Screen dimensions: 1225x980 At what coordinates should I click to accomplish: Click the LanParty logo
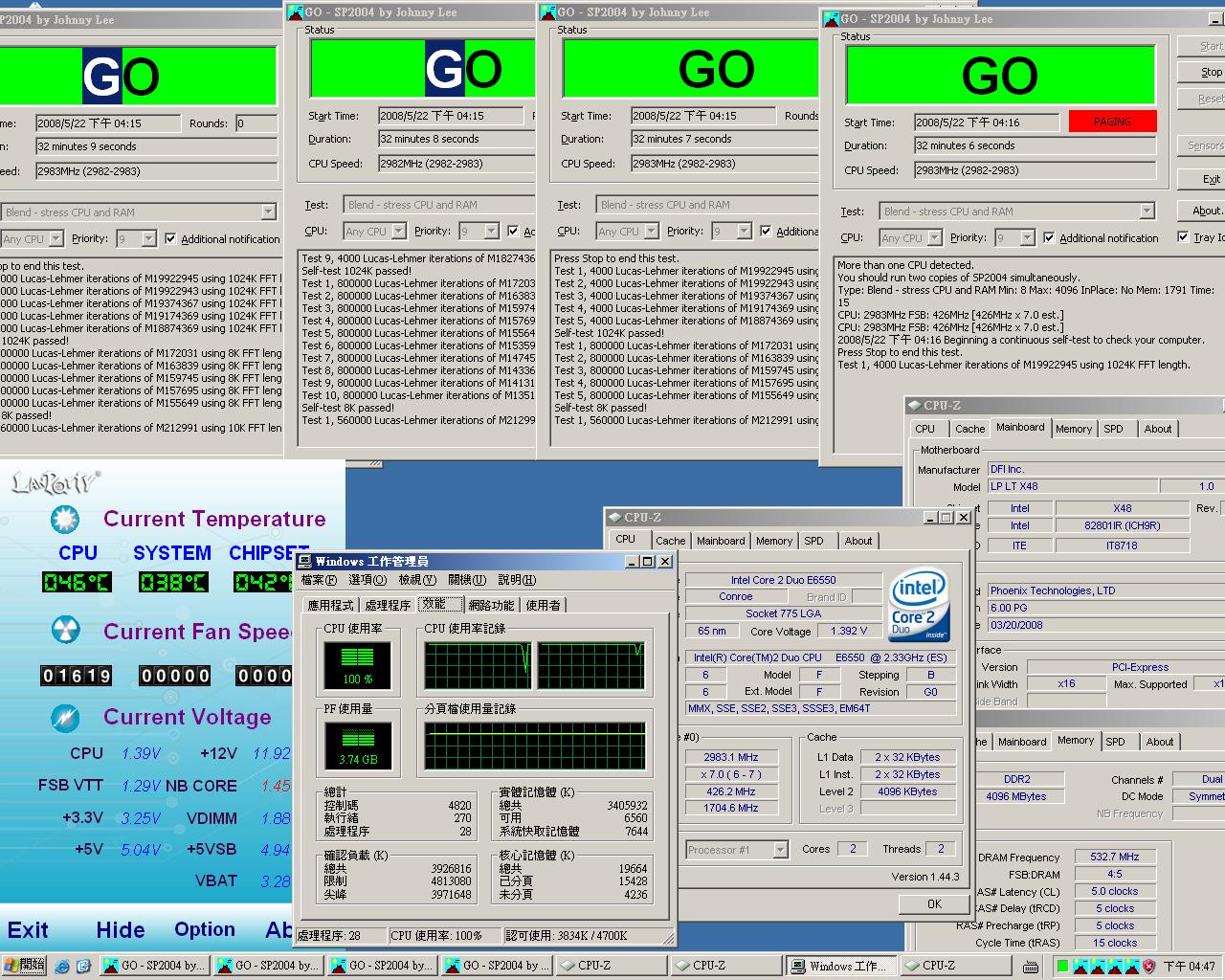tap(56, 483)
